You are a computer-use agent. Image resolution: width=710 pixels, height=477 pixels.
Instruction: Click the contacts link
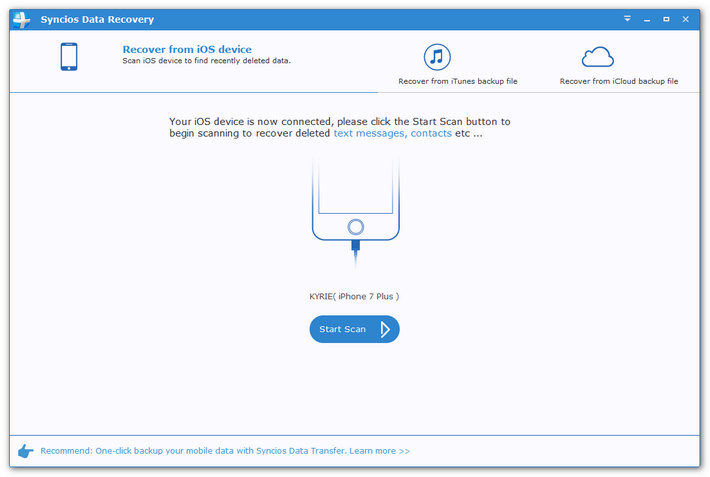pyautogui.click(x=431, y=133)
